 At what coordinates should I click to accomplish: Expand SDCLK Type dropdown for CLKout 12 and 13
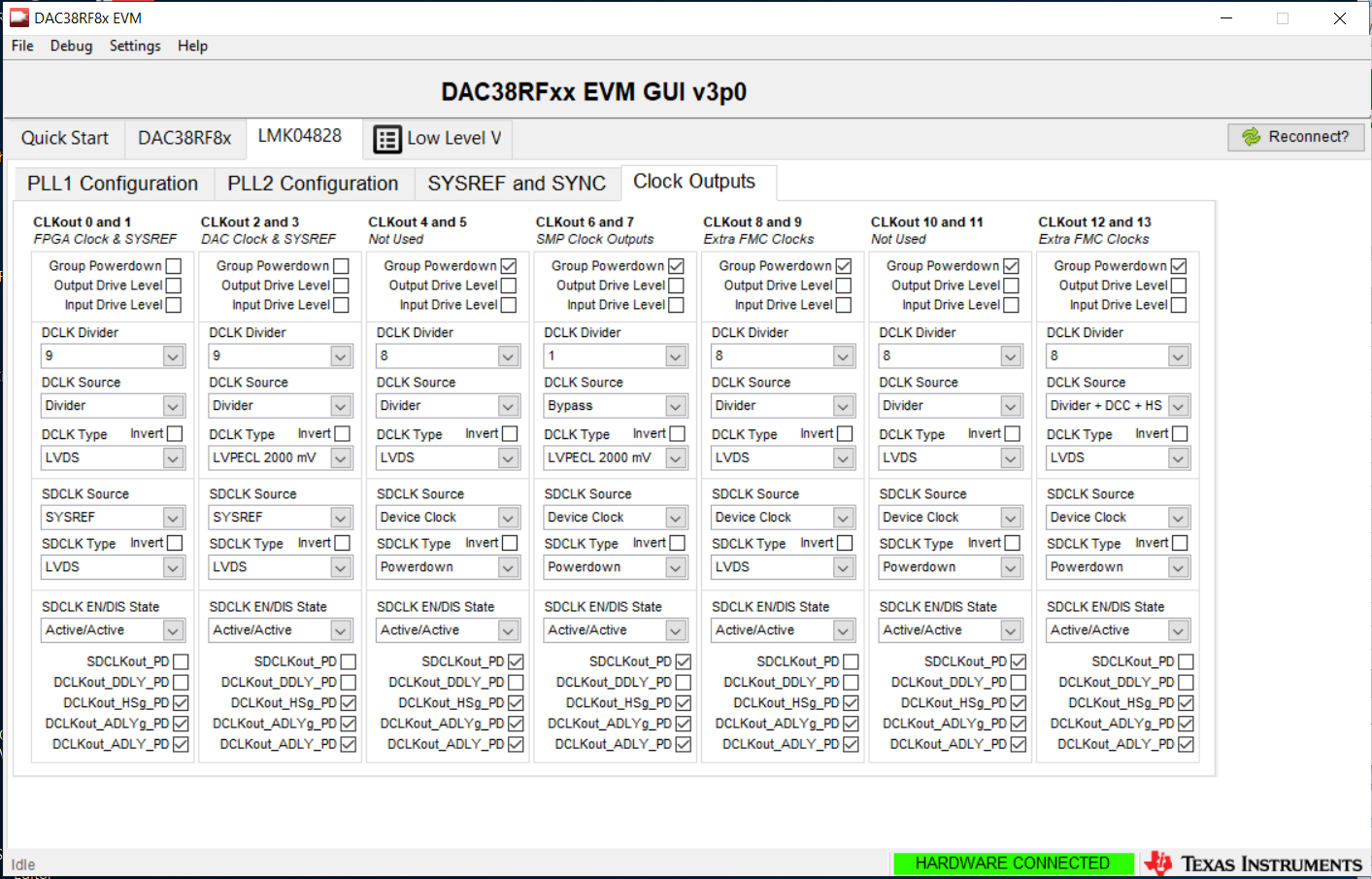coord(1118,567)
